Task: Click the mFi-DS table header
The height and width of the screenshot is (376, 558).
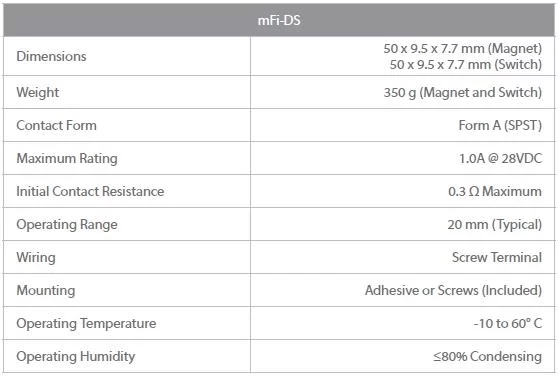Action: [279, 20]
